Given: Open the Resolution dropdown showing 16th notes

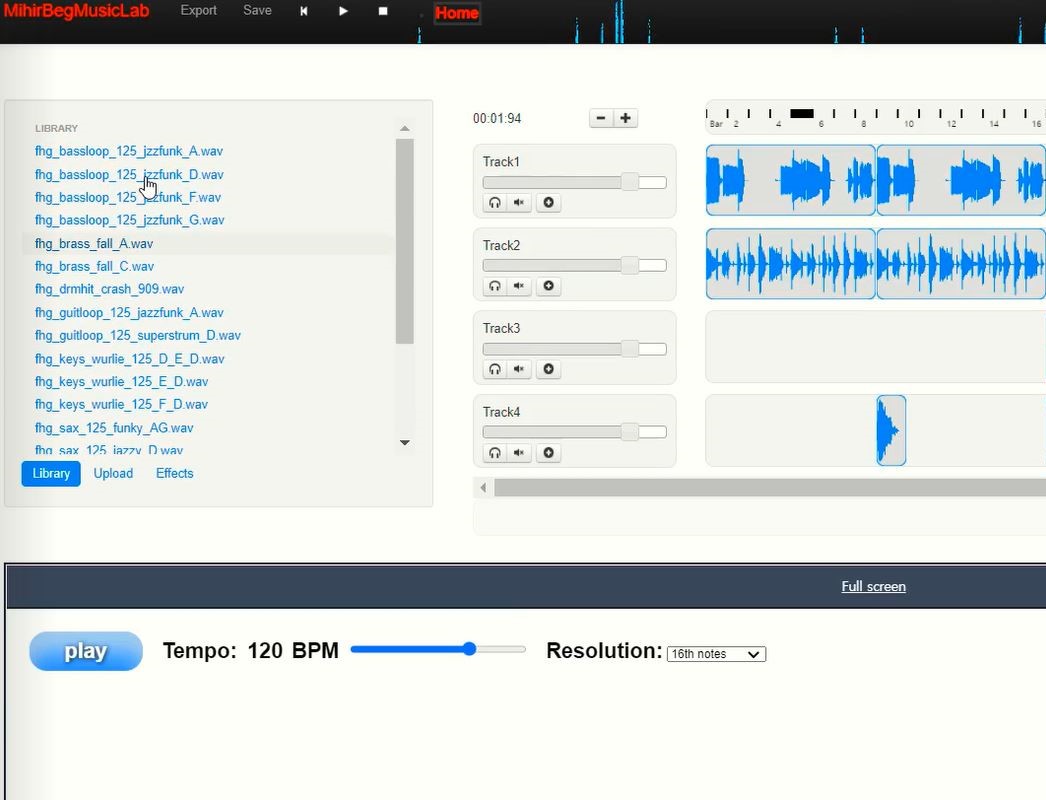Looking at the screenshot, I should click(716, 654).
